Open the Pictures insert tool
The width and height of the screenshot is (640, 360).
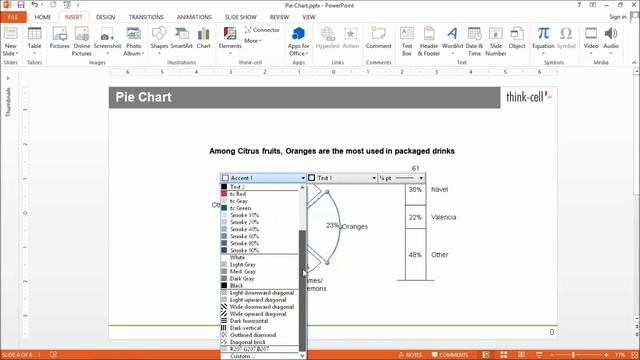(60, 38)
